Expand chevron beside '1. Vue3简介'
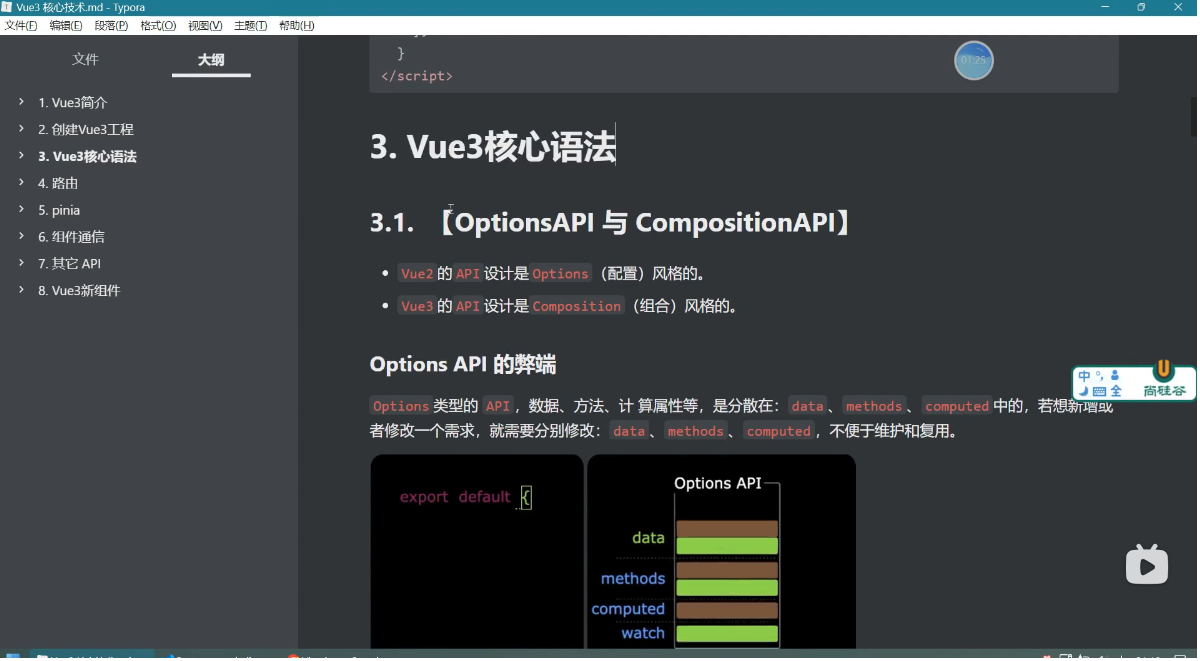Image resolution: width=1200 pixels, height=661 pixels. pos(20,102)
